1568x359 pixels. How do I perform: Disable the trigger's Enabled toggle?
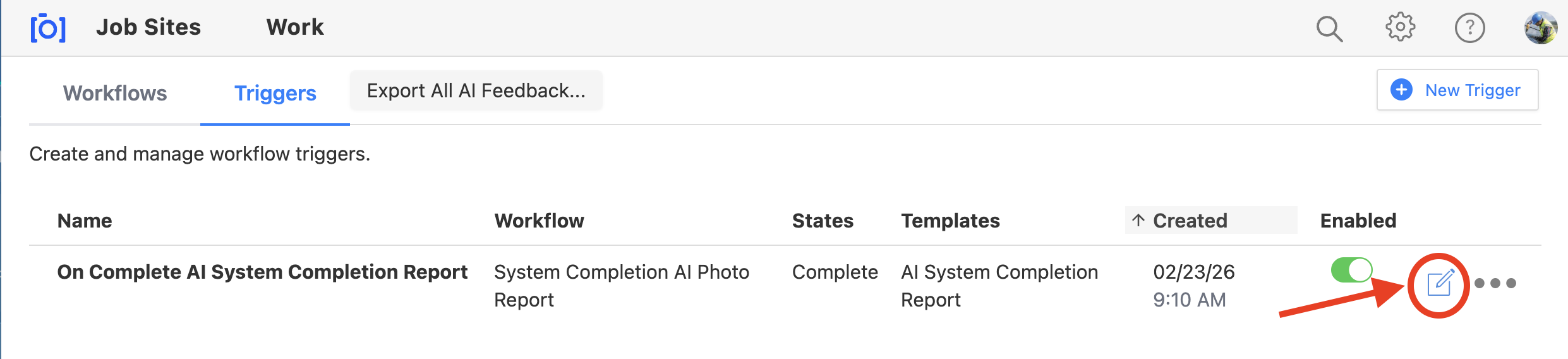(1351, 270)
